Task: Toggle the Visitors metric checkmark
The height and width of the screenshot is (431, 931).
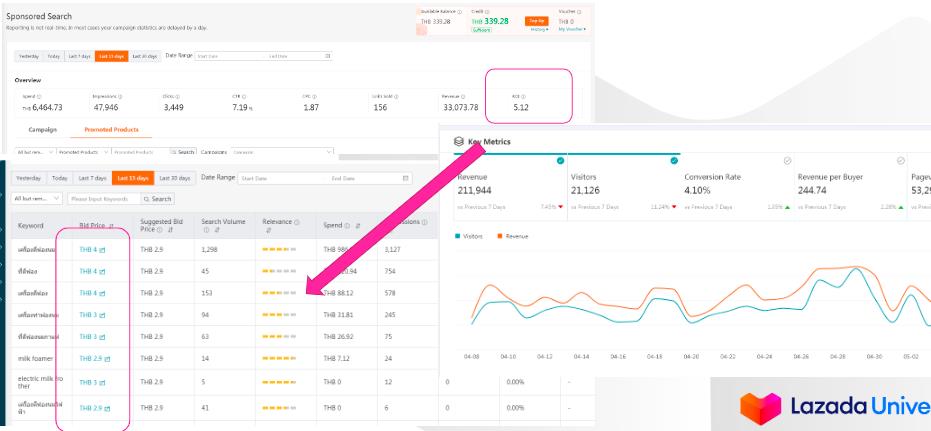Action: point(674,160)
